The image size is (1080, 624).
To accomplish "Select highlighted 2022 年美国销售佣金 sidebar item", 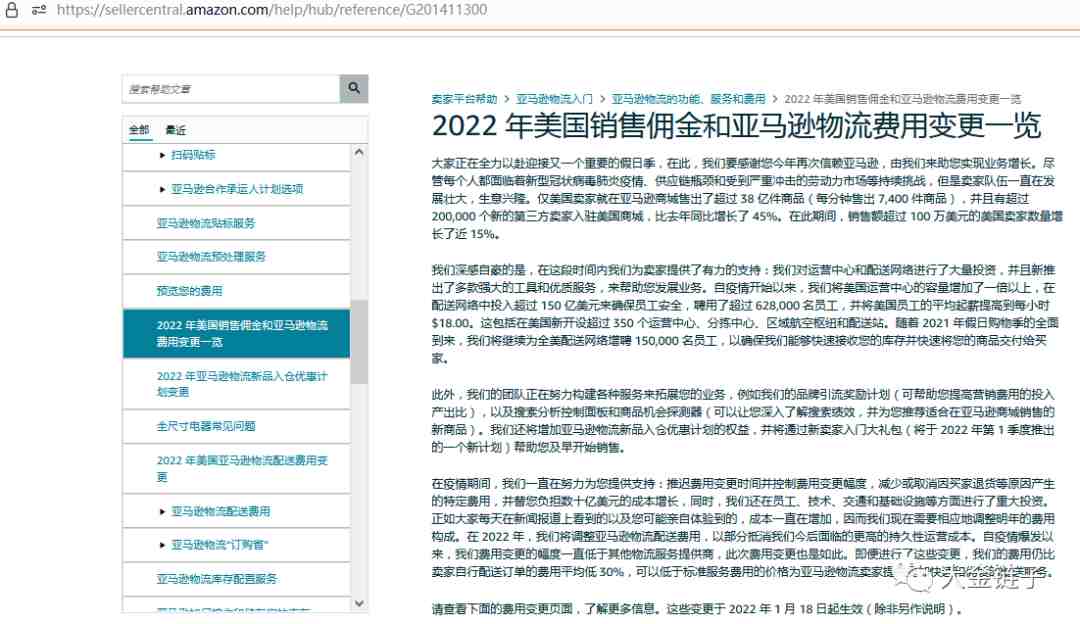I will click(236, 333).
